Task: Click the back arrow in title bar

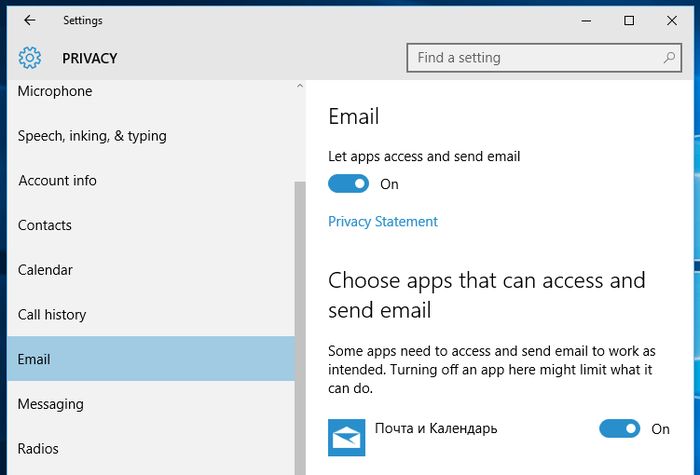Action: (x=29, y=20)
